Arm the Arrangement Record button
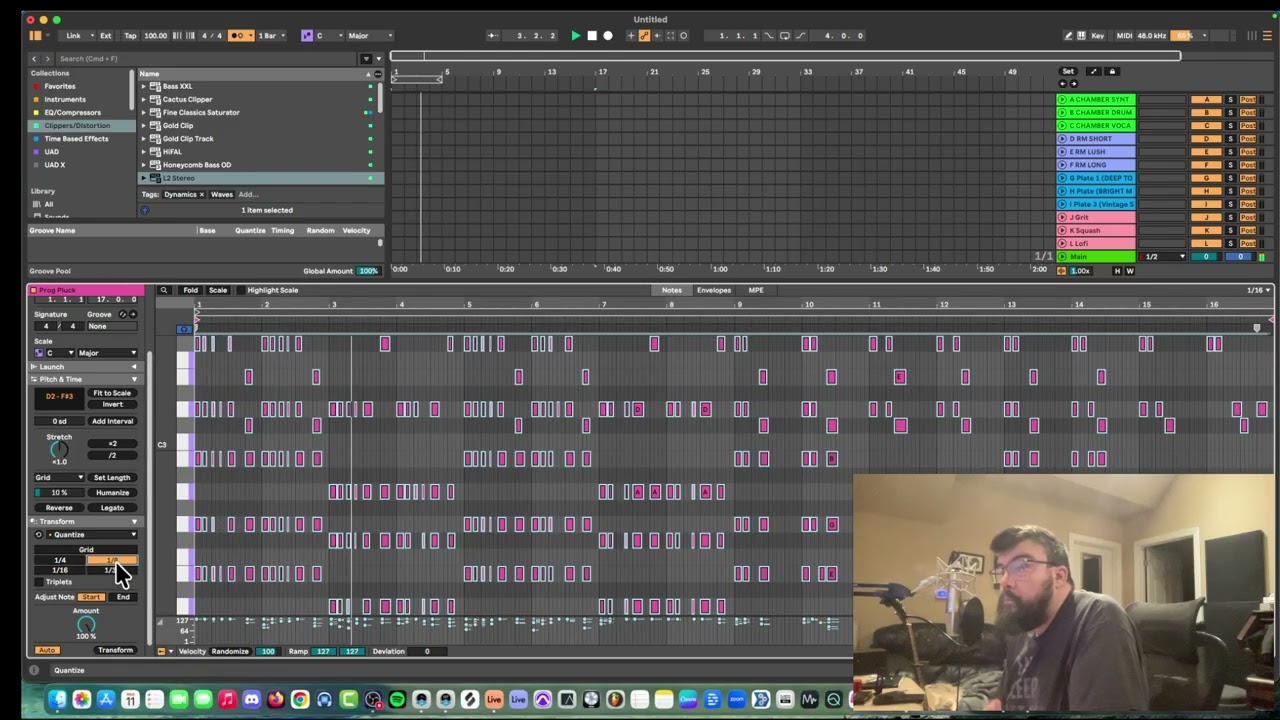 pyautogui.click(x=608, y=36)
